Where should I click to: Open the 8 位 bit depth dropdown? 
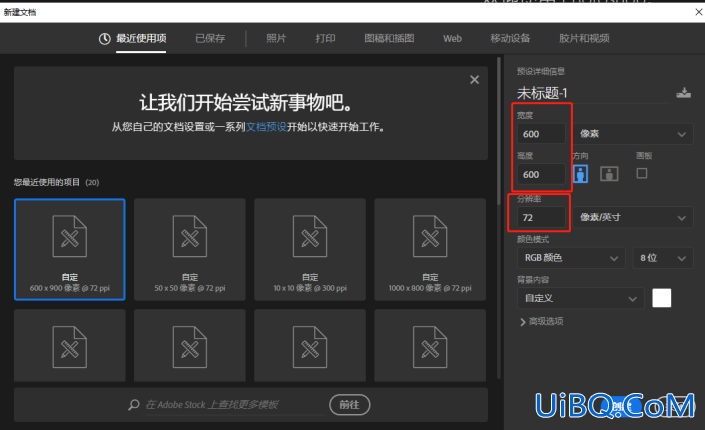click(663, 258)
